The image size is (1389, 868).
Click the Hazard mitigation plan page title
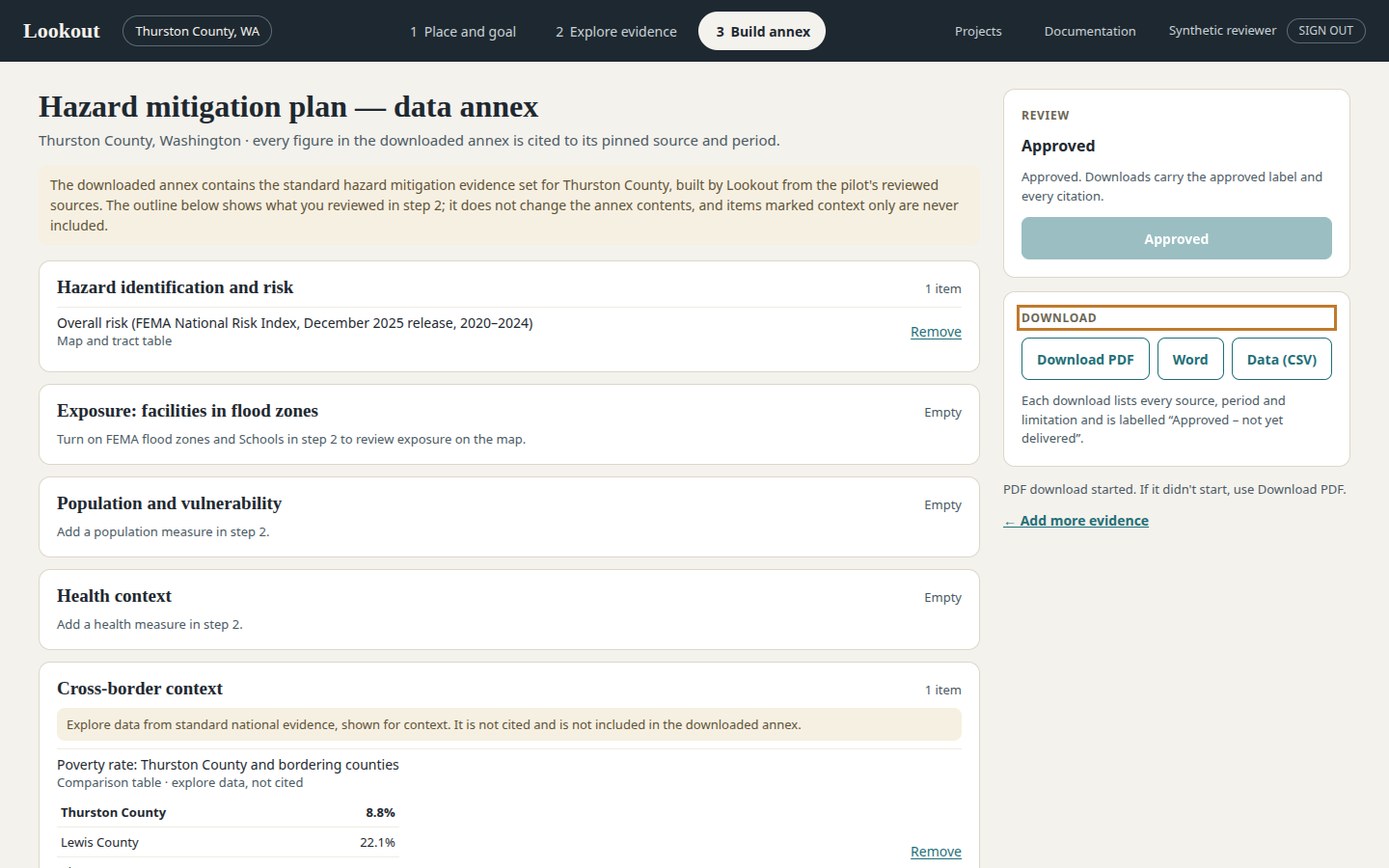point(288,107)
